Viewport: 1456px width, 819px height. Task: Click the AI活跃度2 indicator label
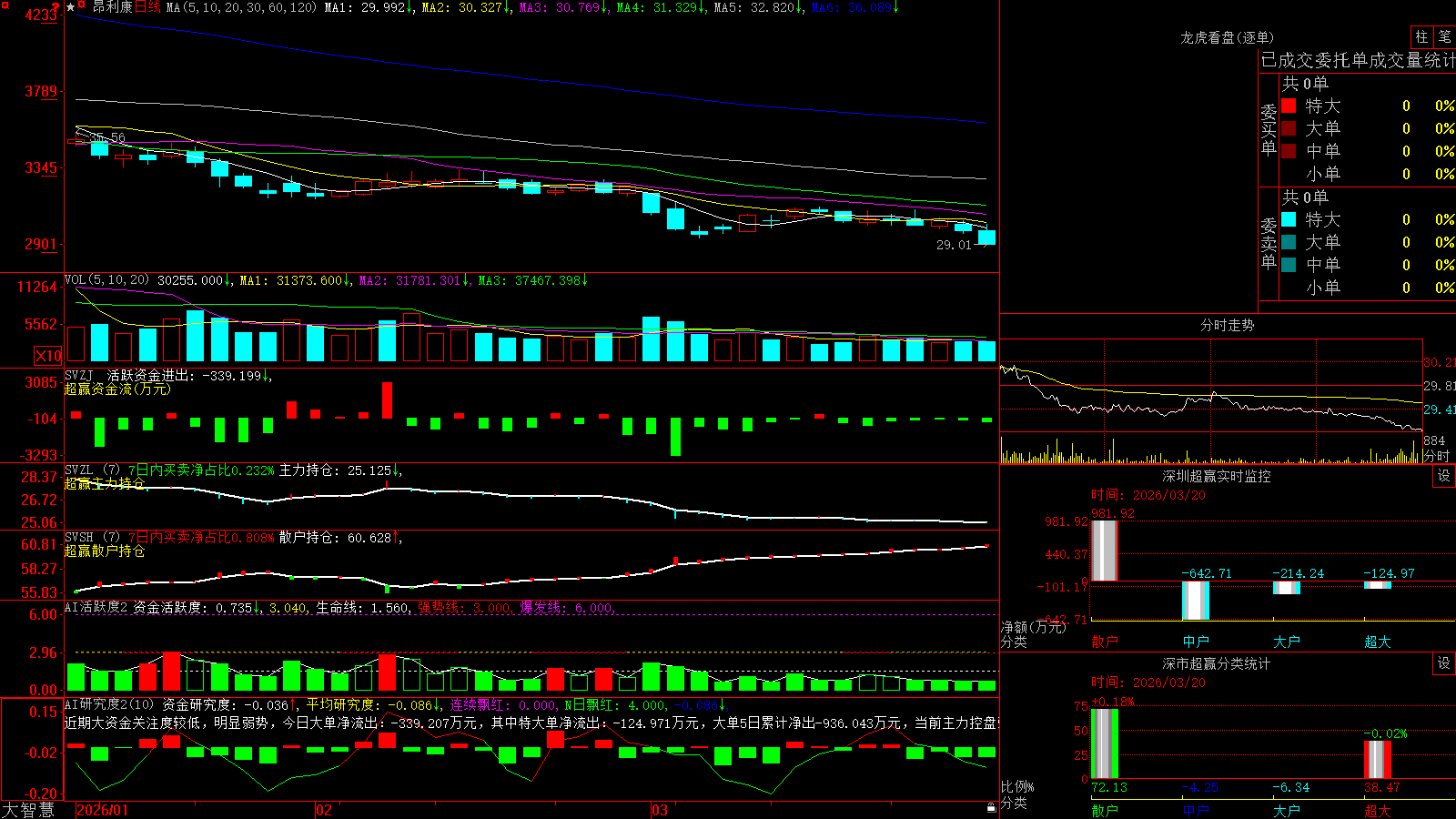[96, 607]
